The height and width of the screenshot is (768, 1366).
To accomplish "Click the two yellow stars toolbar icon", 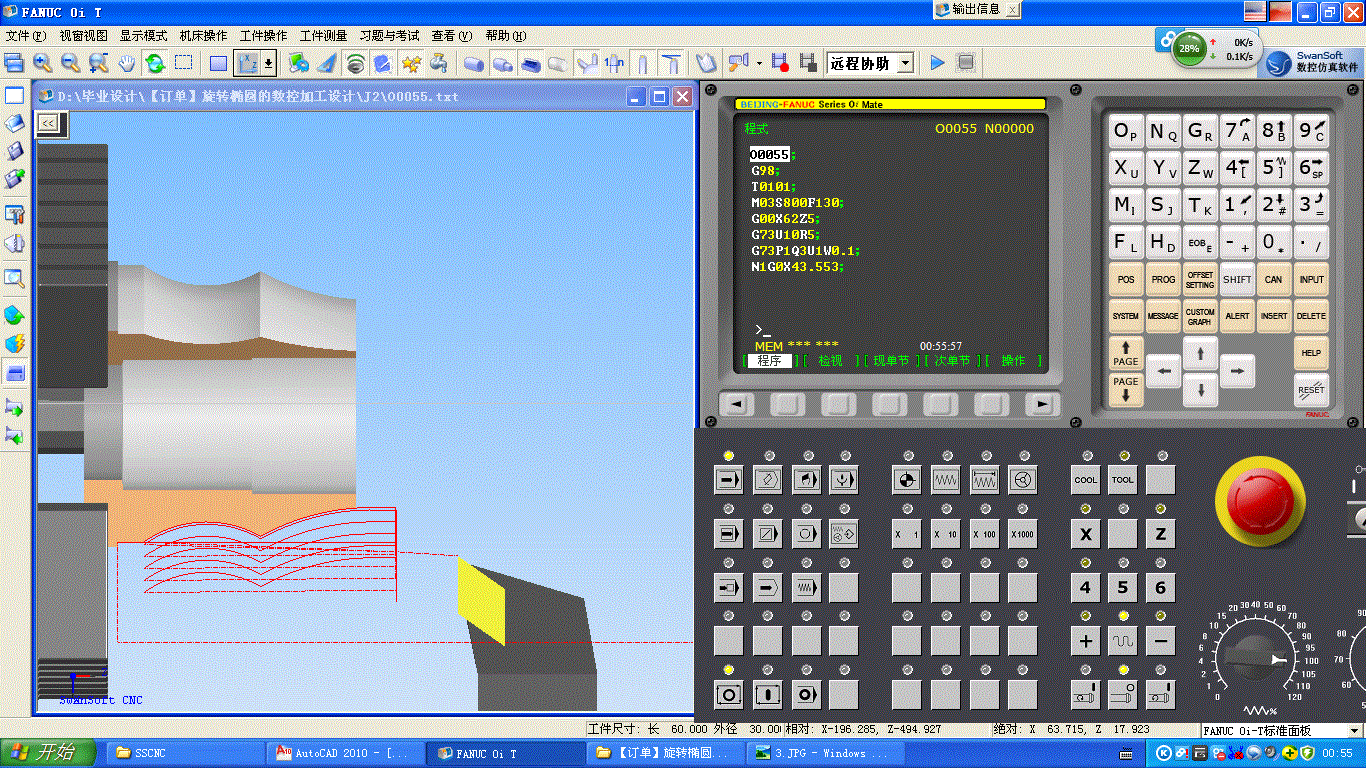I will (411, 63).
